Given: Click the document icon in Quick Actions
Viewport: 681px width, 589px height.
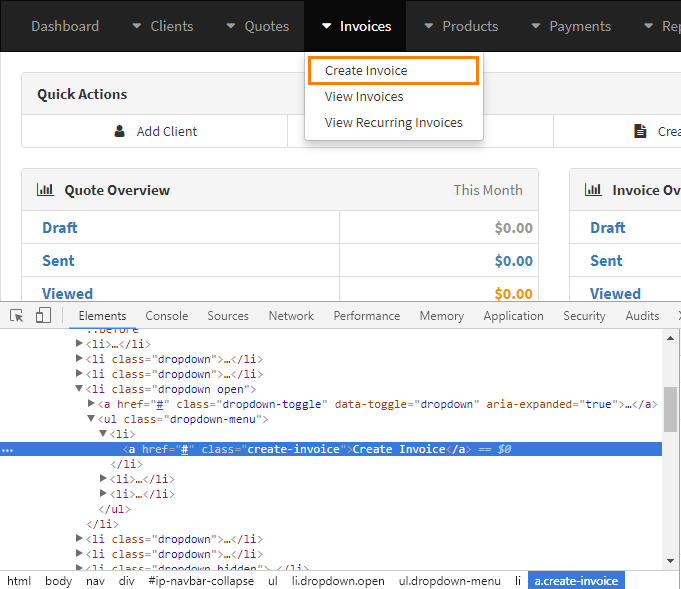Looking at the screenshot, I should click(640, 131).
